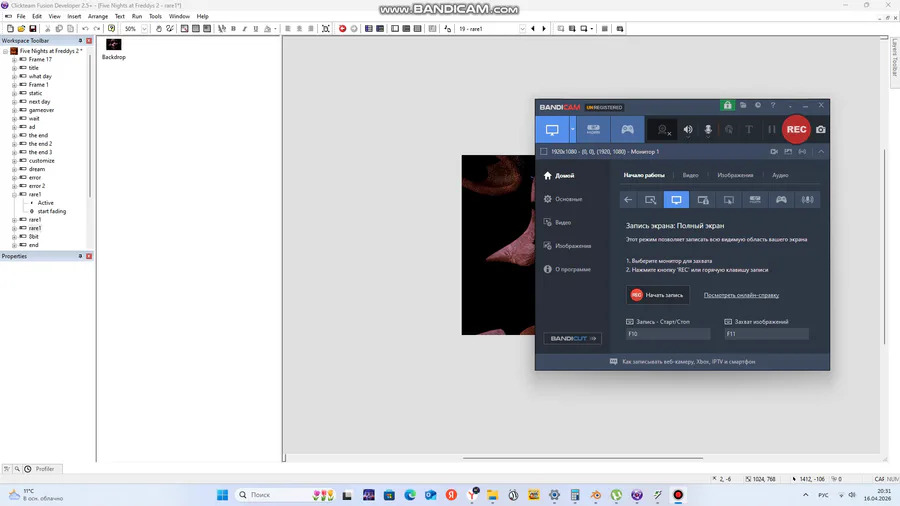Save the application with the floppy disk icon
Image resolution: width=900 pixels, height=506 pixels.
(33, 29)
